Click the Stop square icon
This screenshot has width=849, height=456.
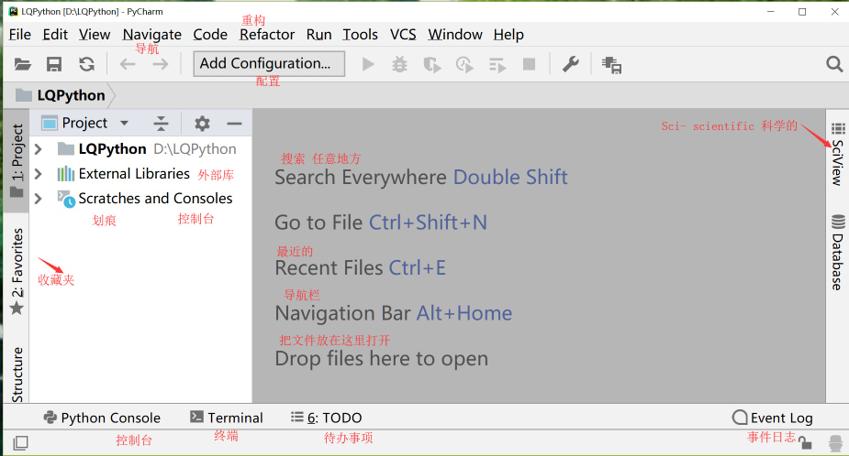pyautogui.click(x=529, y=64)
